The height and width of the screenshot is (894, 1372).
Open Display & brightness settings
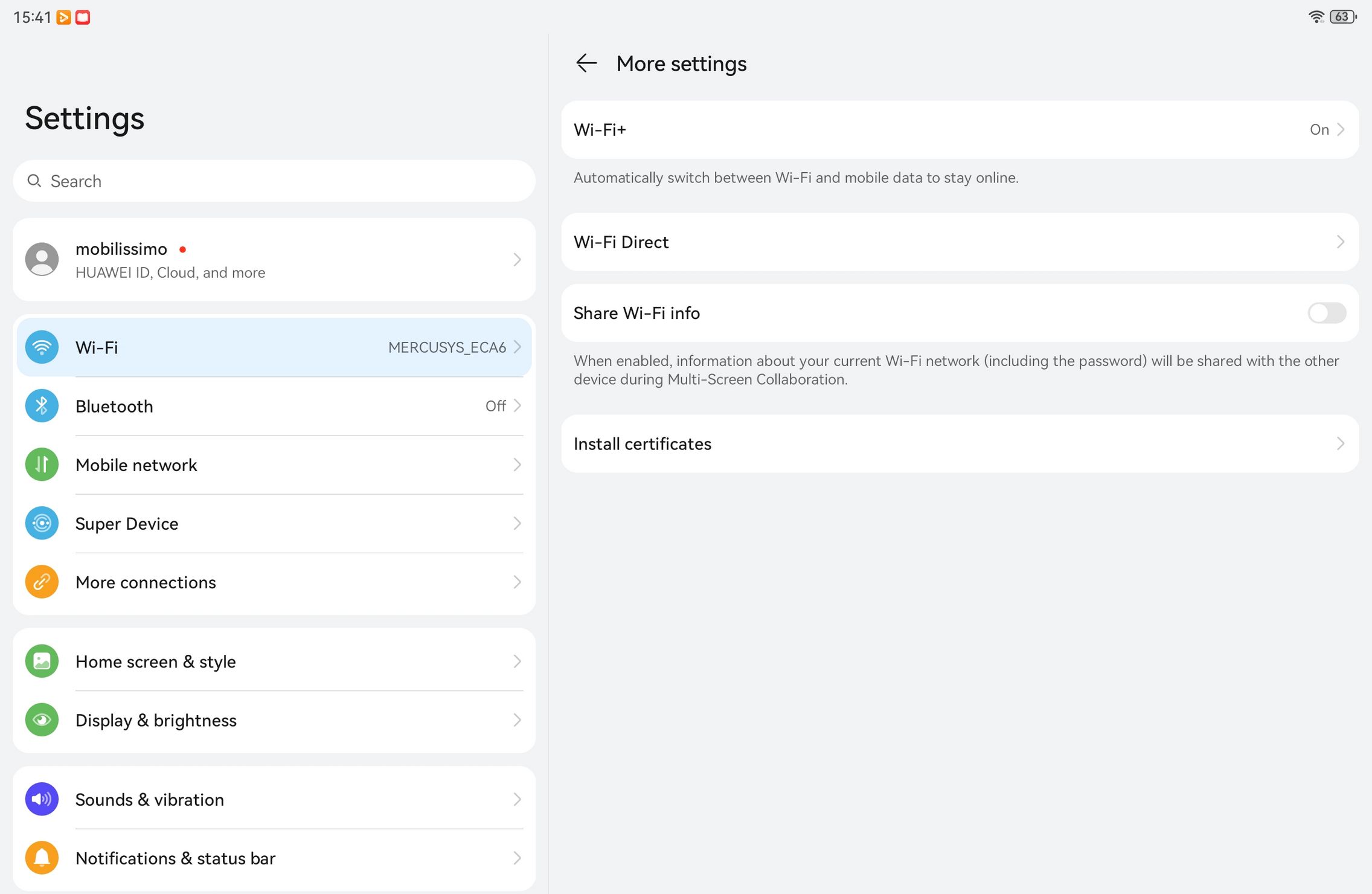pos(274,720)
